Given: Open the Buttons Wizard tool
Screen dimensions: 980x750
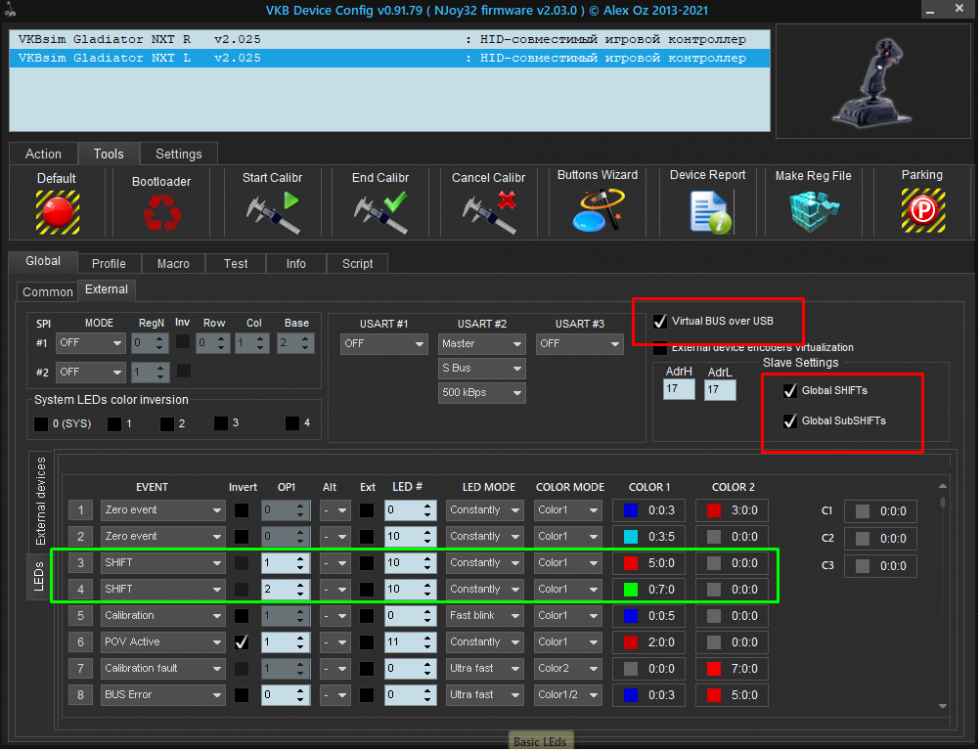Looking at the screenshot, I should (597, 211).
